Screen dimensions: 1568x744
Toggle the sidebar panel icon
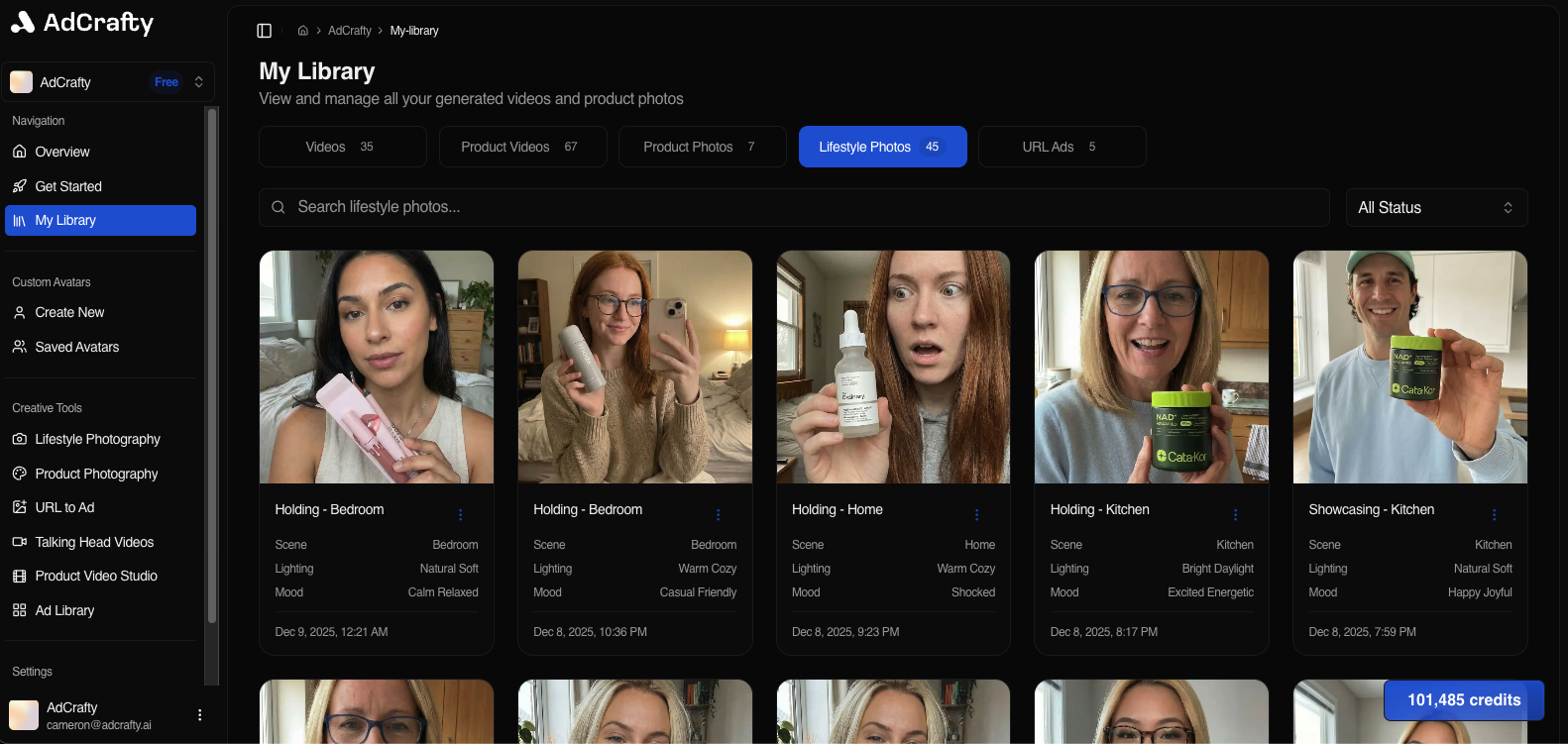[264, 31]
